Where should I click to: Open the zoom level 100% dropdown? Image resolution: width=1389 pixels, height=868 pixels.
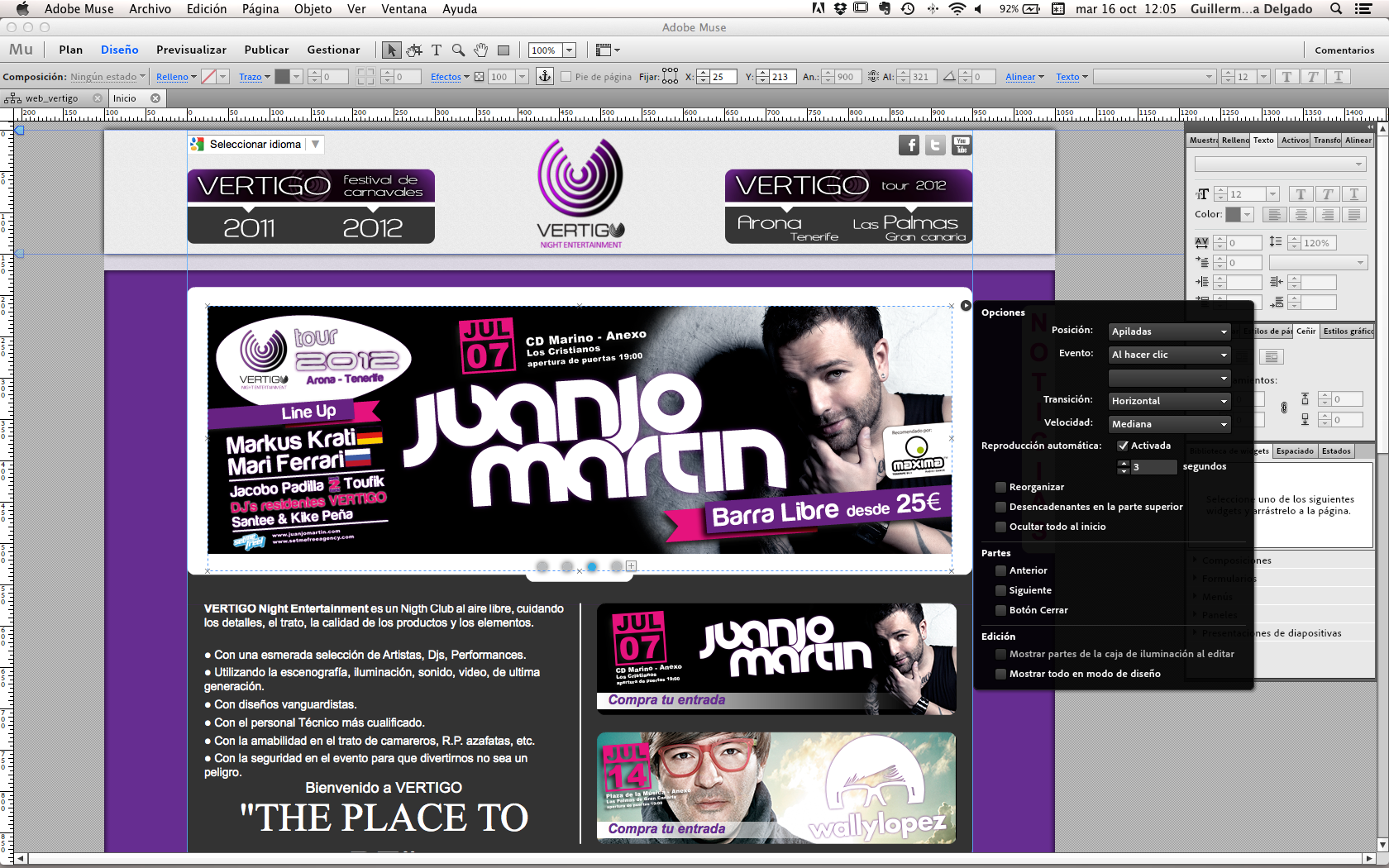coord(569,50)
